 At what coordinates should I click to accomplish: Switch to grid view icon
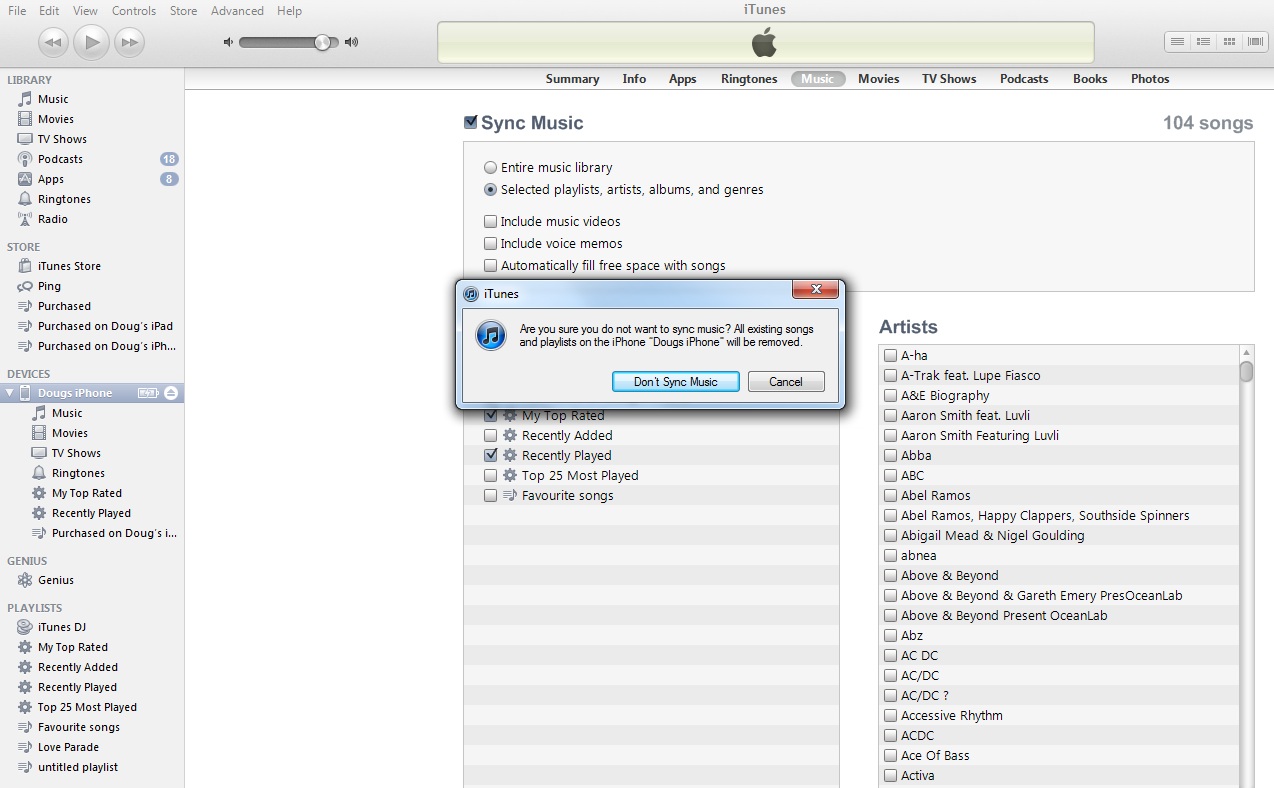click(1228, 42)
